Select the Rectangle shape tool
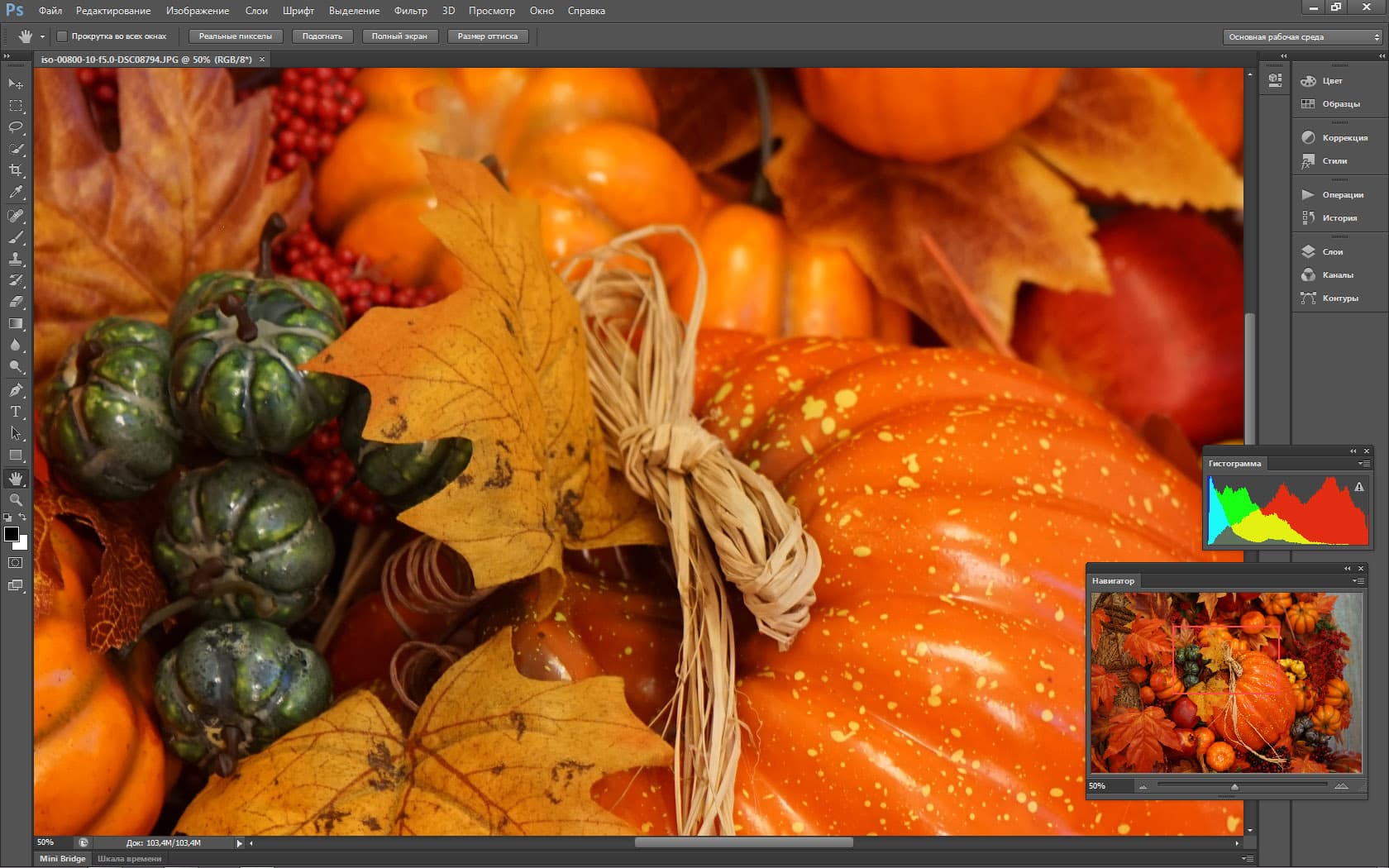Viewport: 1389px width, 868px height. pos(16,455)
